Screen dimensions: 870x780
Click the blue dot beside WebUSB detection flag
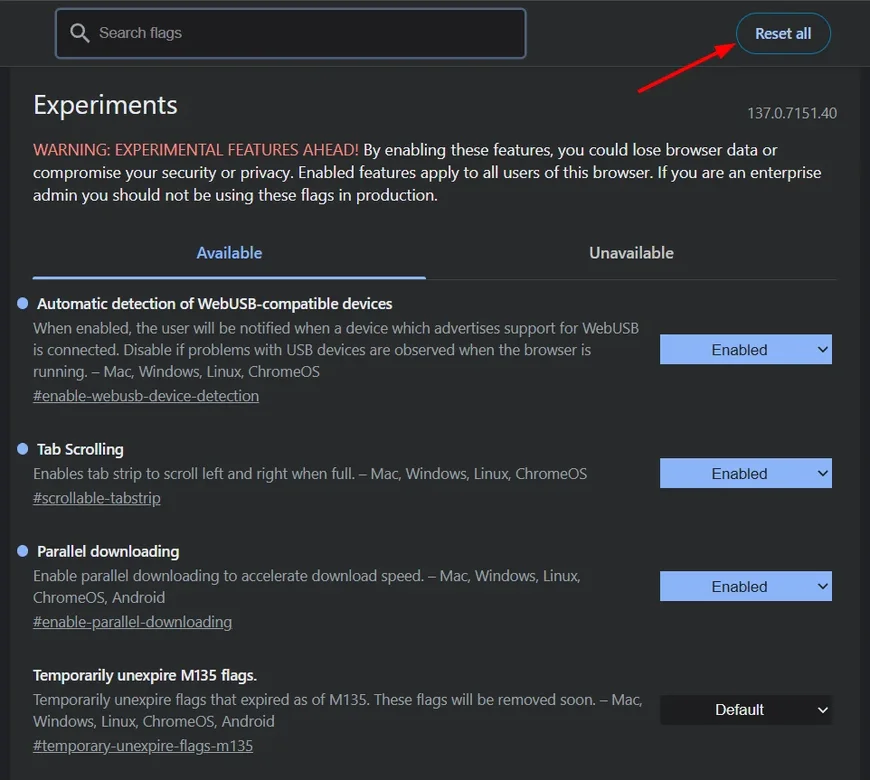23,303
